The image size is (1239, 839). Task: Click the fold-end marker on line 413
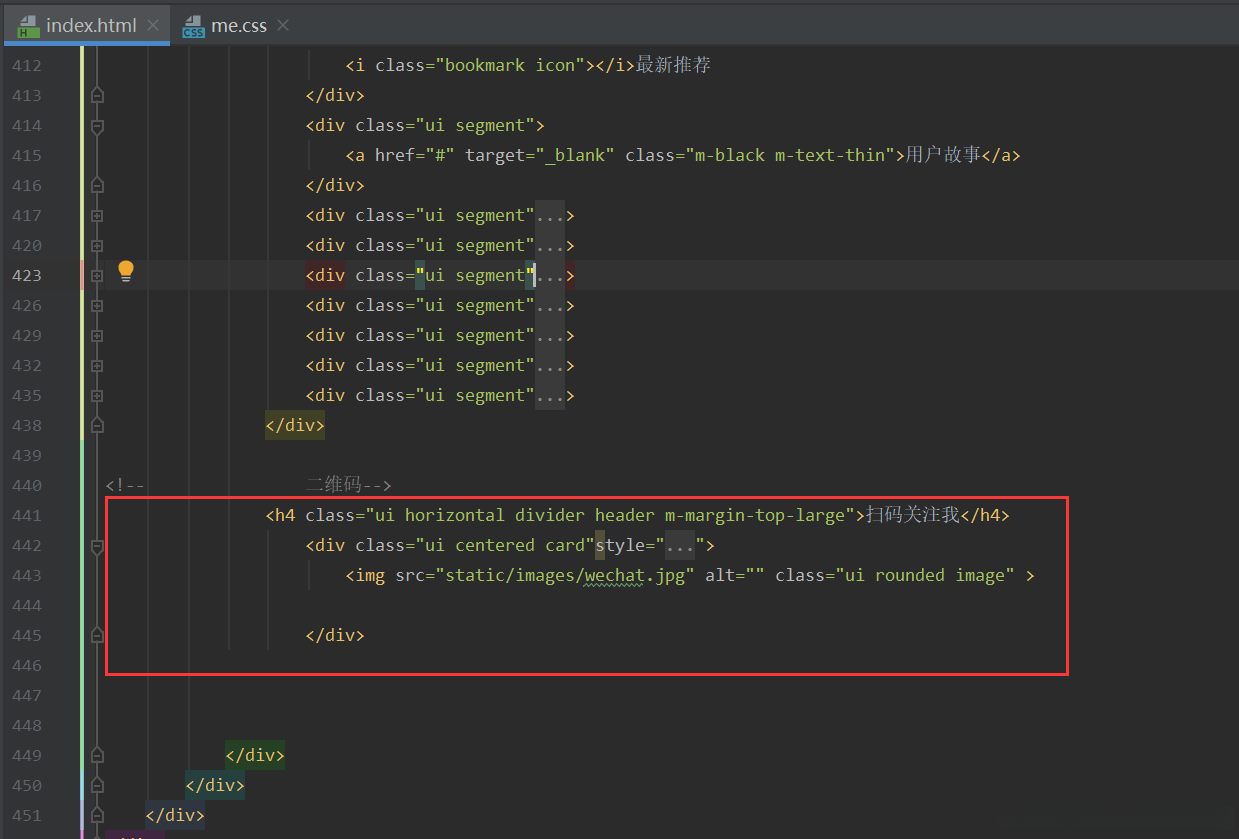click(x=97, y=95)
